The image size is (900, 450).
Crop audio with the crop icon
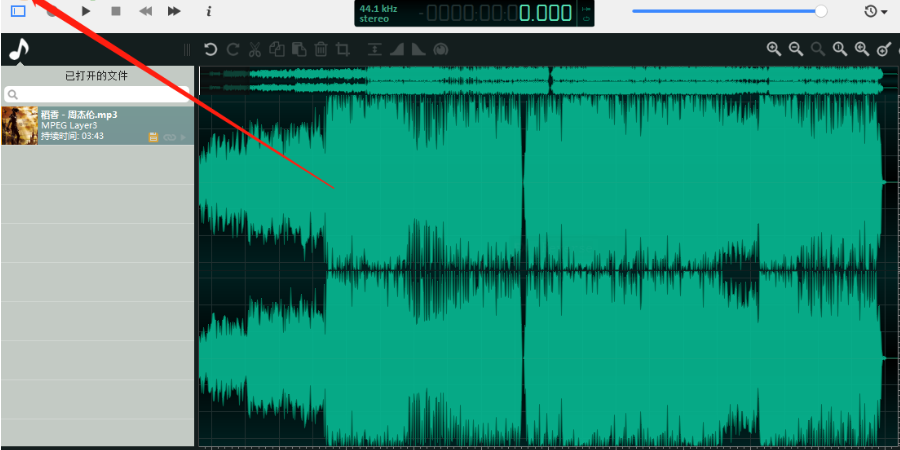click(343, 50)
